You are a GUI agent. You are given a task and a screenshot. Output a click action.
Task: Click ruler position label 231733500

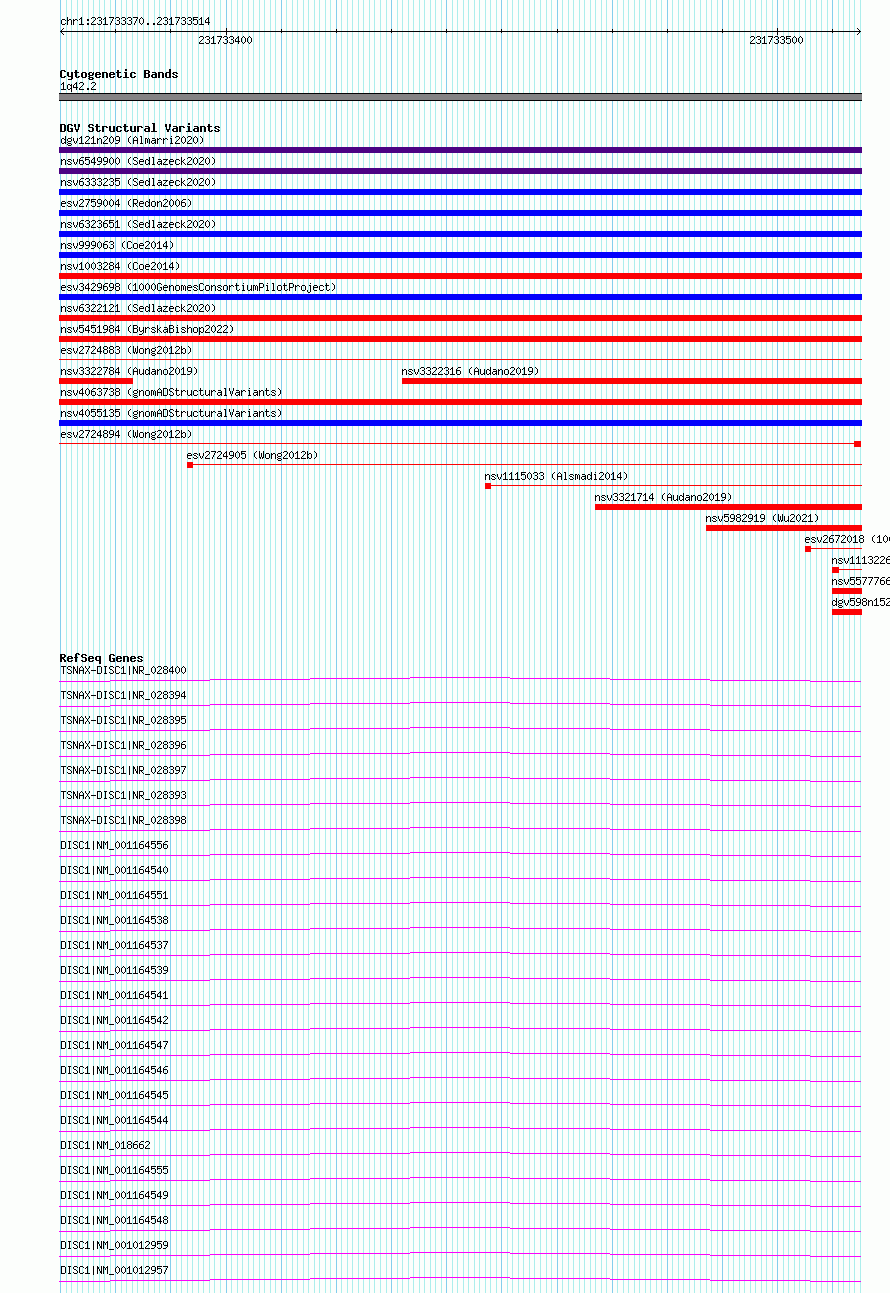[776, 40]
